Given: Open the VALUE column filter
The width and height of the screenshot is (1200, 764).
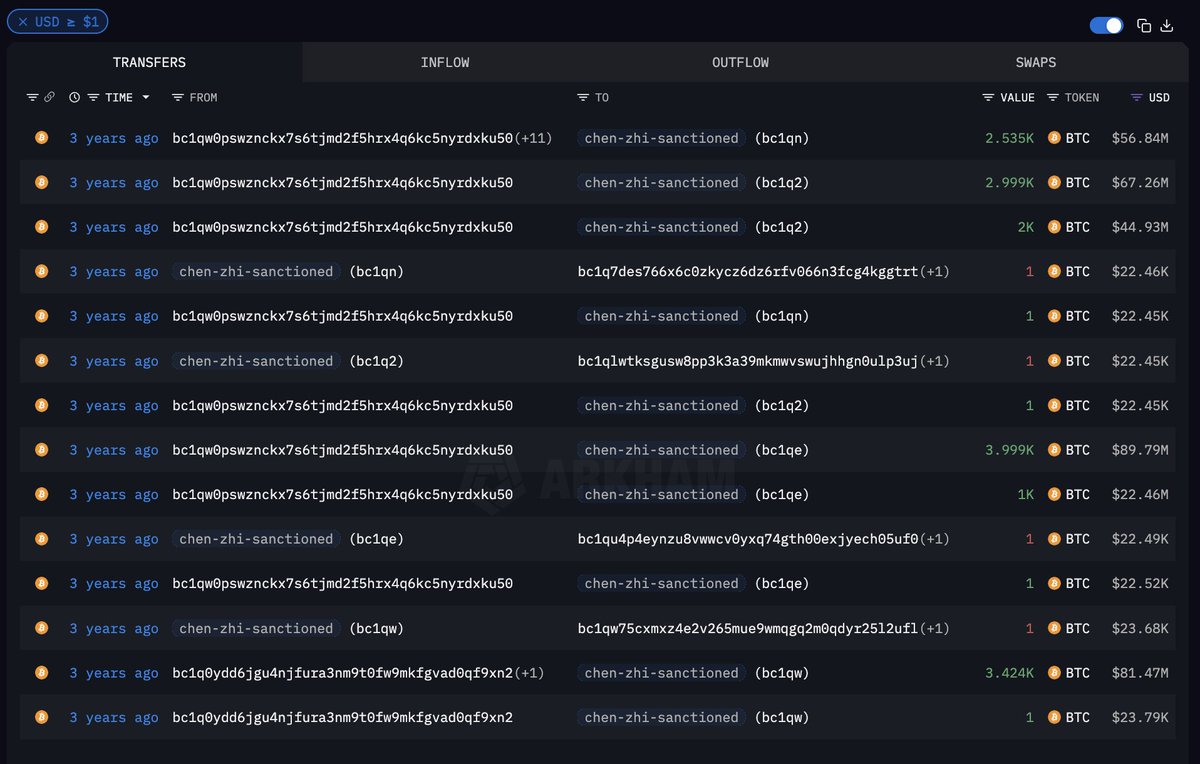Looking at the screenshot, I should tap(988, 97).
